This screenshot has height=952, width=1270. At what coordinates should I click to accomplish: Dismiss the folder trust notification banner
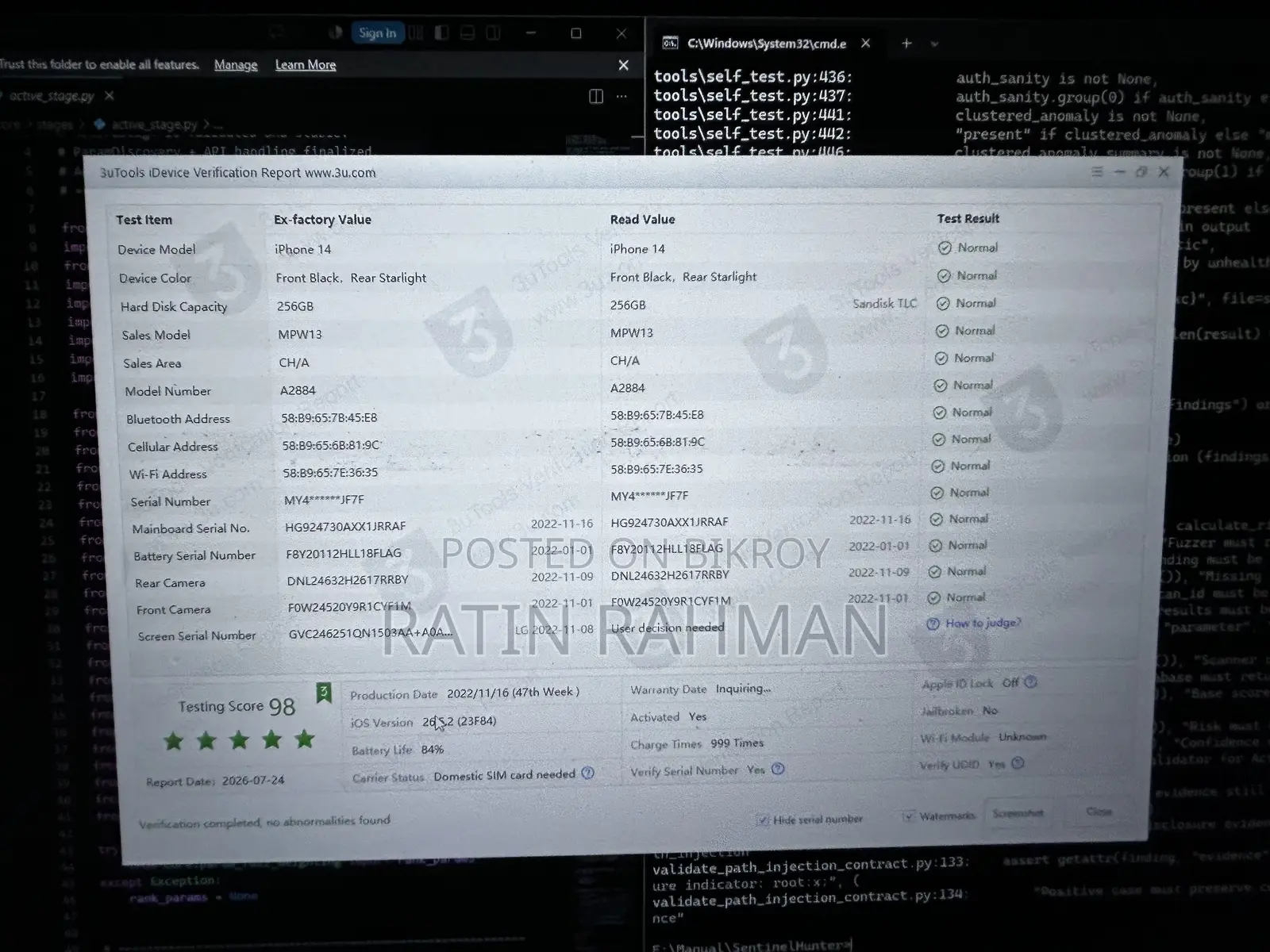624,65
